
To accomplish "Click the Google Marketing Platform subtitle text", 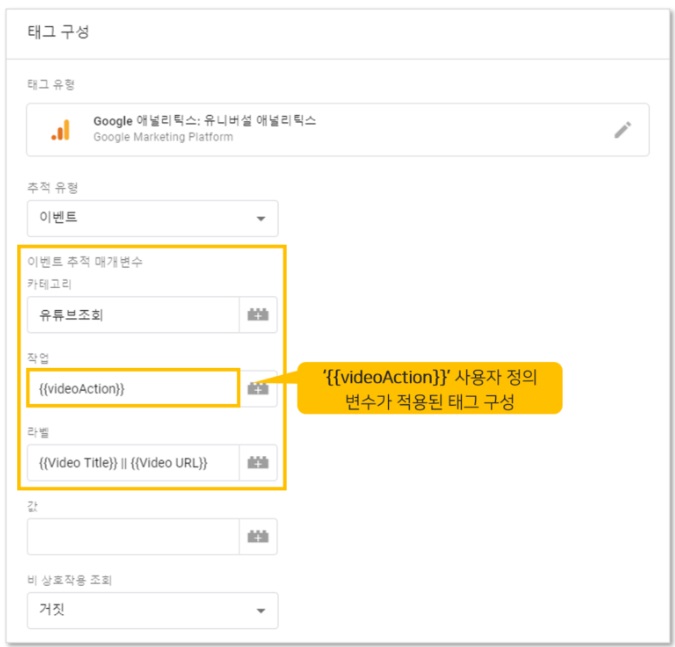I will [x=163, y=137].
